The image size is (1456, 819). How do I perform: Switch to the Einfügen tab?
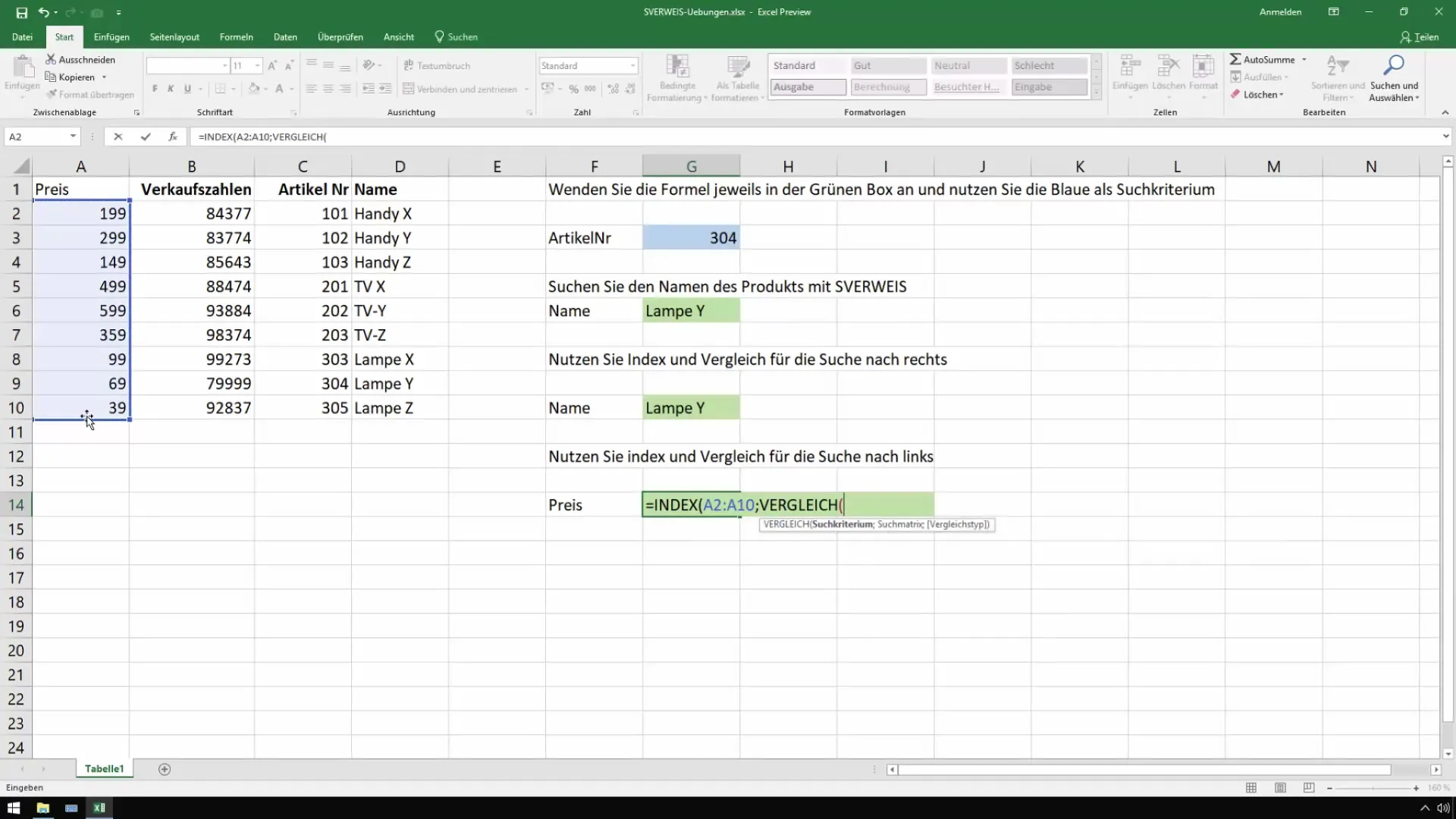tap(111, 36)
